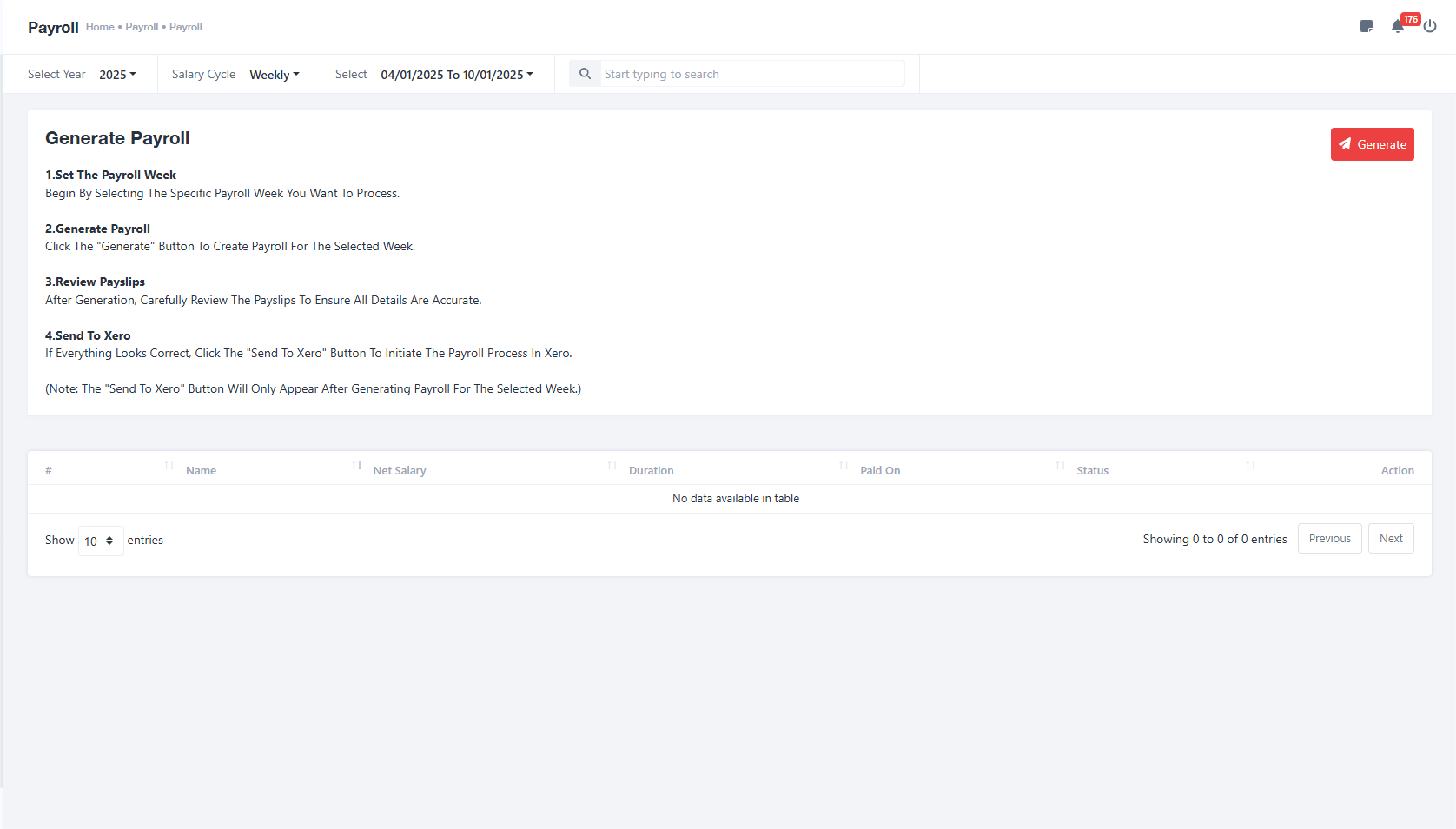Click the power logout icon
The width and height of the screenshot is (1456, 829).
coord(1430,26)
